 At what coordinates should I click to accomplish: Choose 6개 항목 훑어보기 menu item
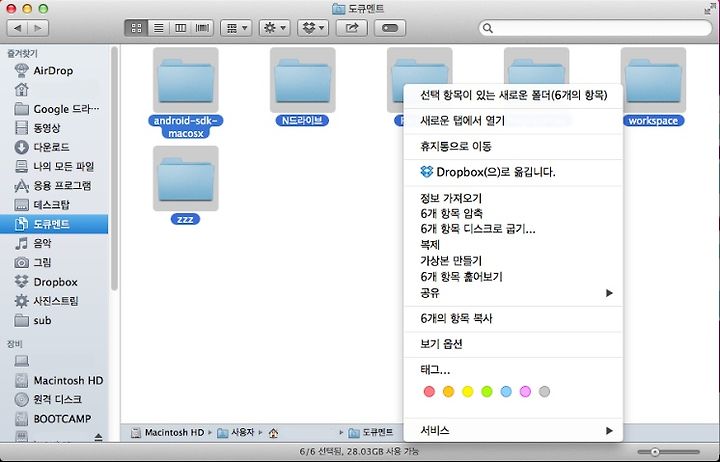tap(513, 277)
